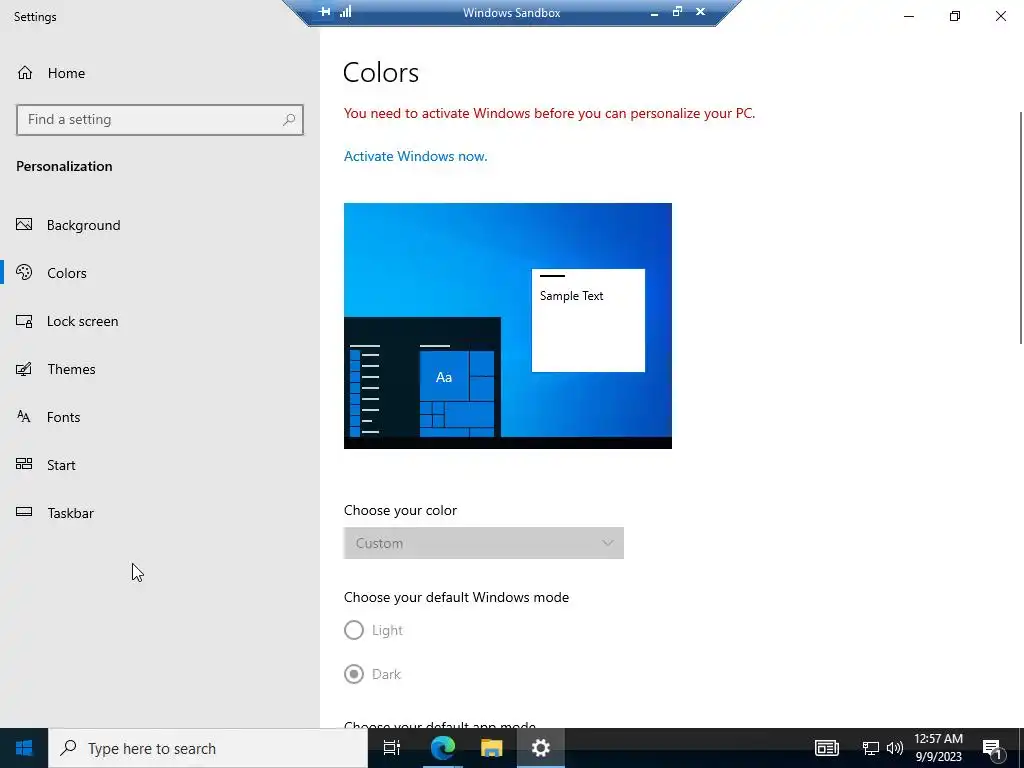Open the clock and date flyout

938,748
